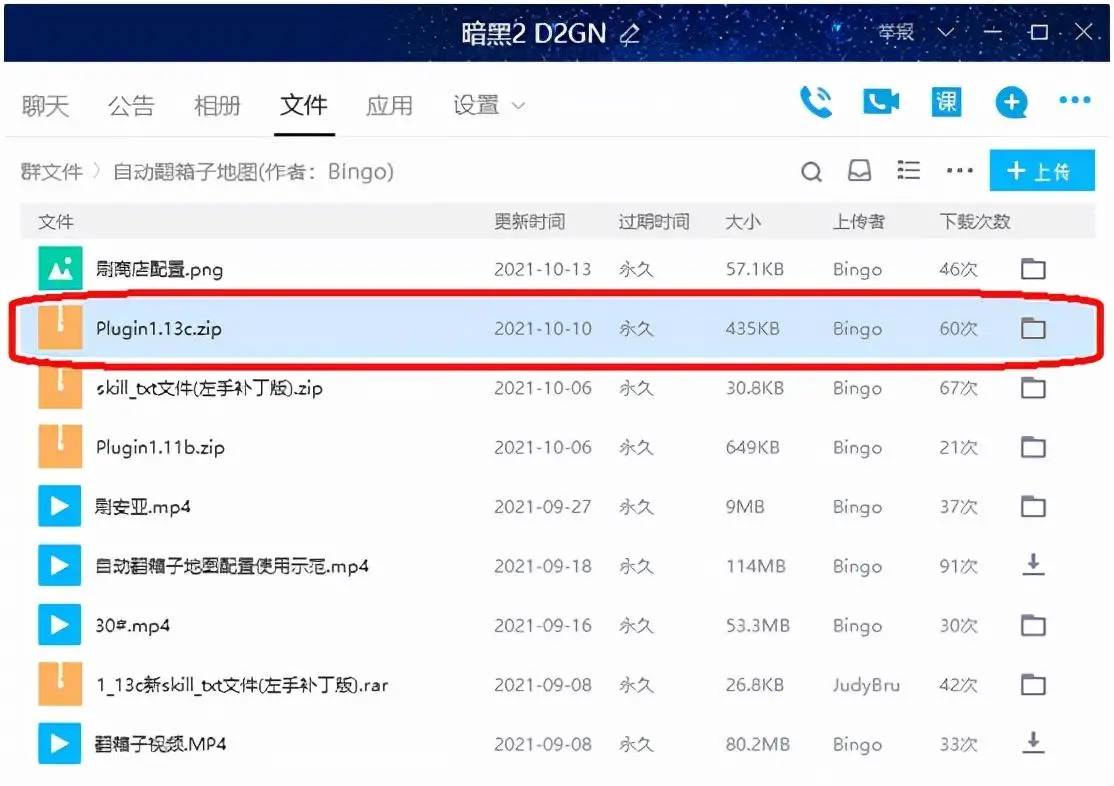
Task: Open search in the group files panel
Action: (811, 172)
